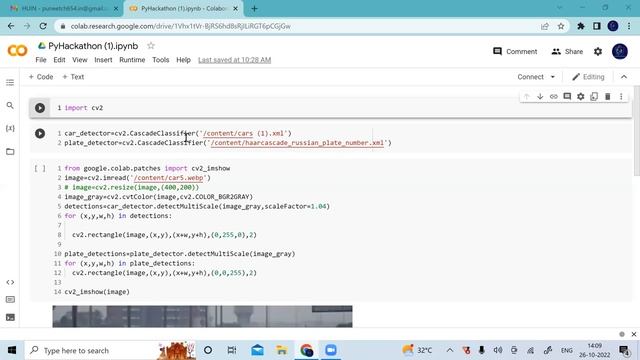Add a new Text cell
640x360 pixels.
click(73, 77)
